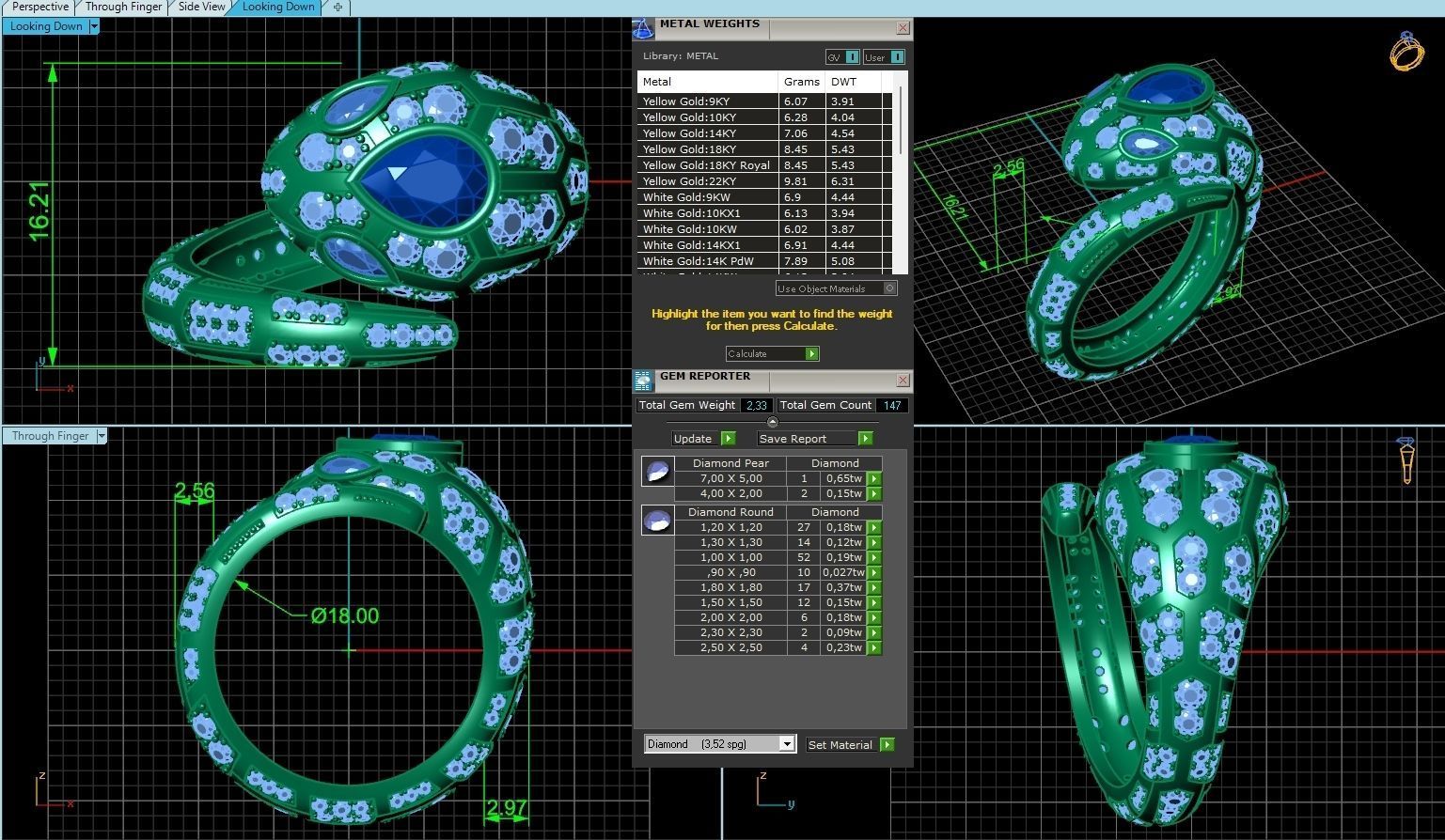Screen dimensions: 1445x840
Task: Click the Set Material button
Action: point(850,744)
